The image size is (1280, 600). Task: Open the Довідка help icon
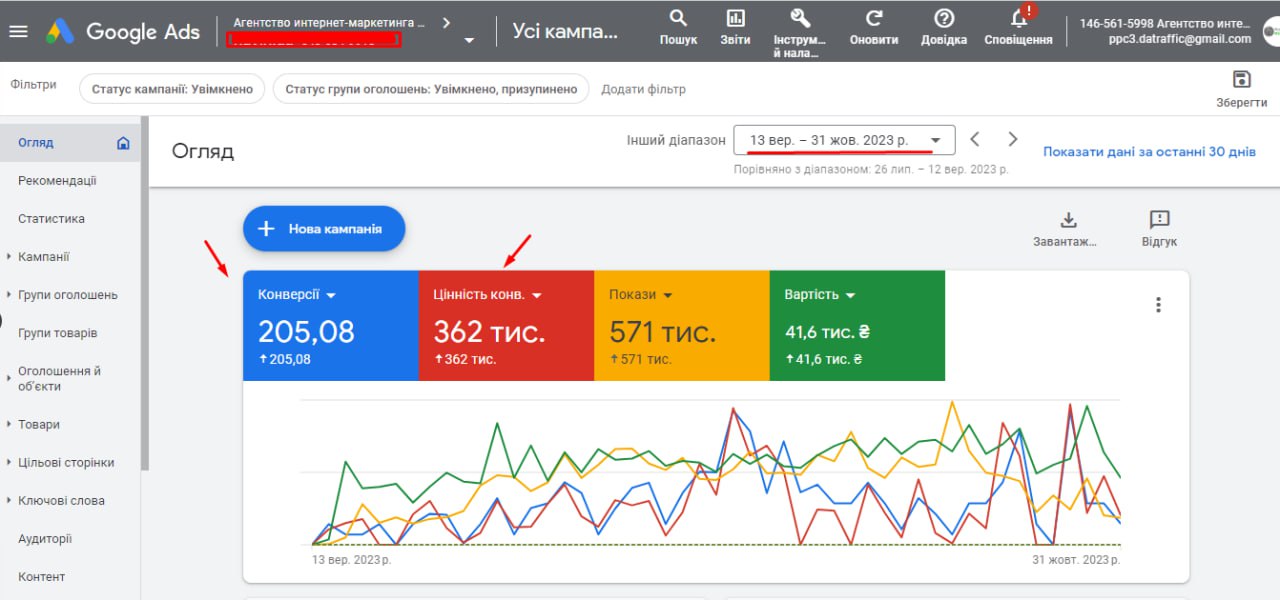click(944, 18)
